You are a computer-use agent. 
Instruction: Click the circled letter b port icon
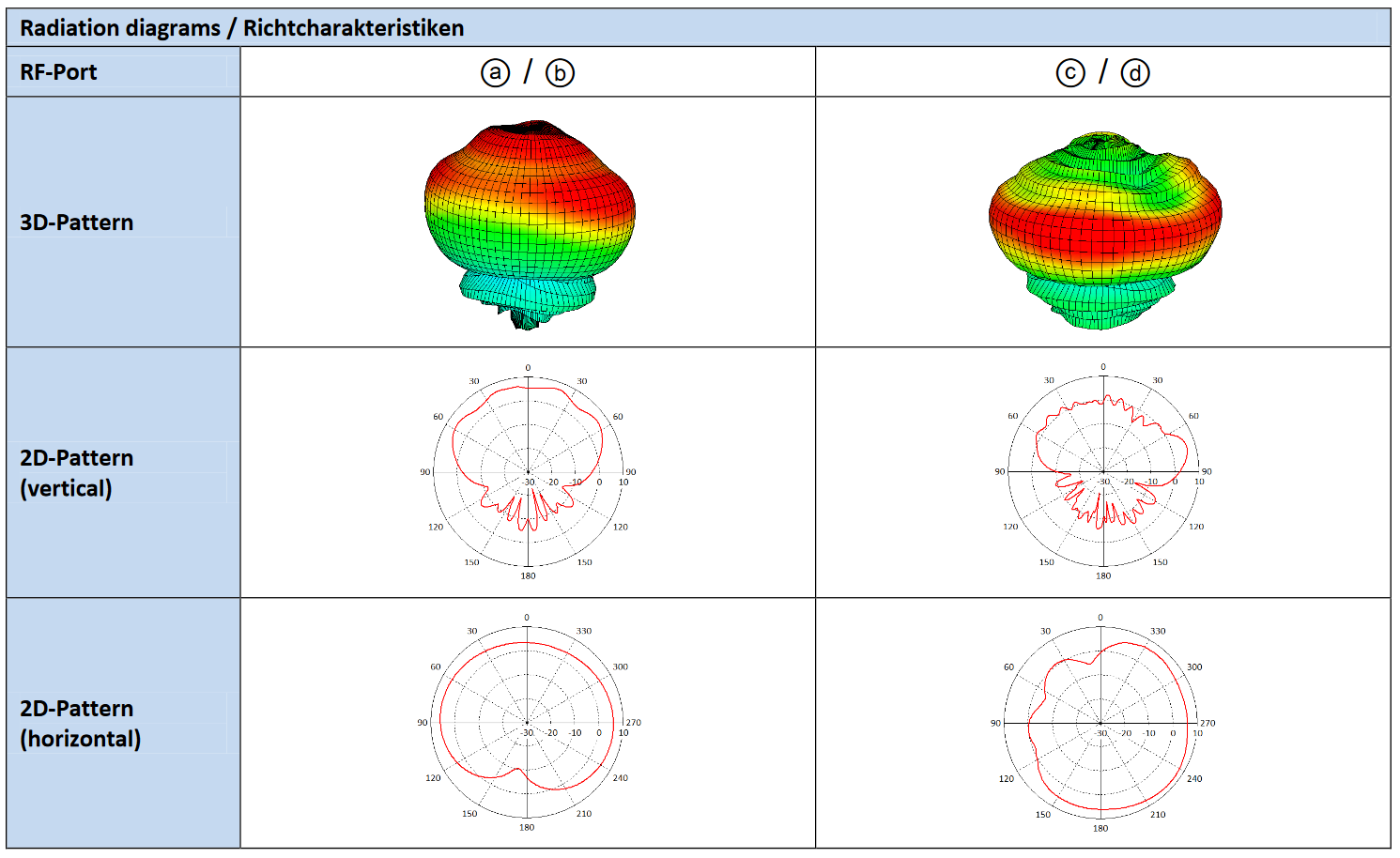560,72
